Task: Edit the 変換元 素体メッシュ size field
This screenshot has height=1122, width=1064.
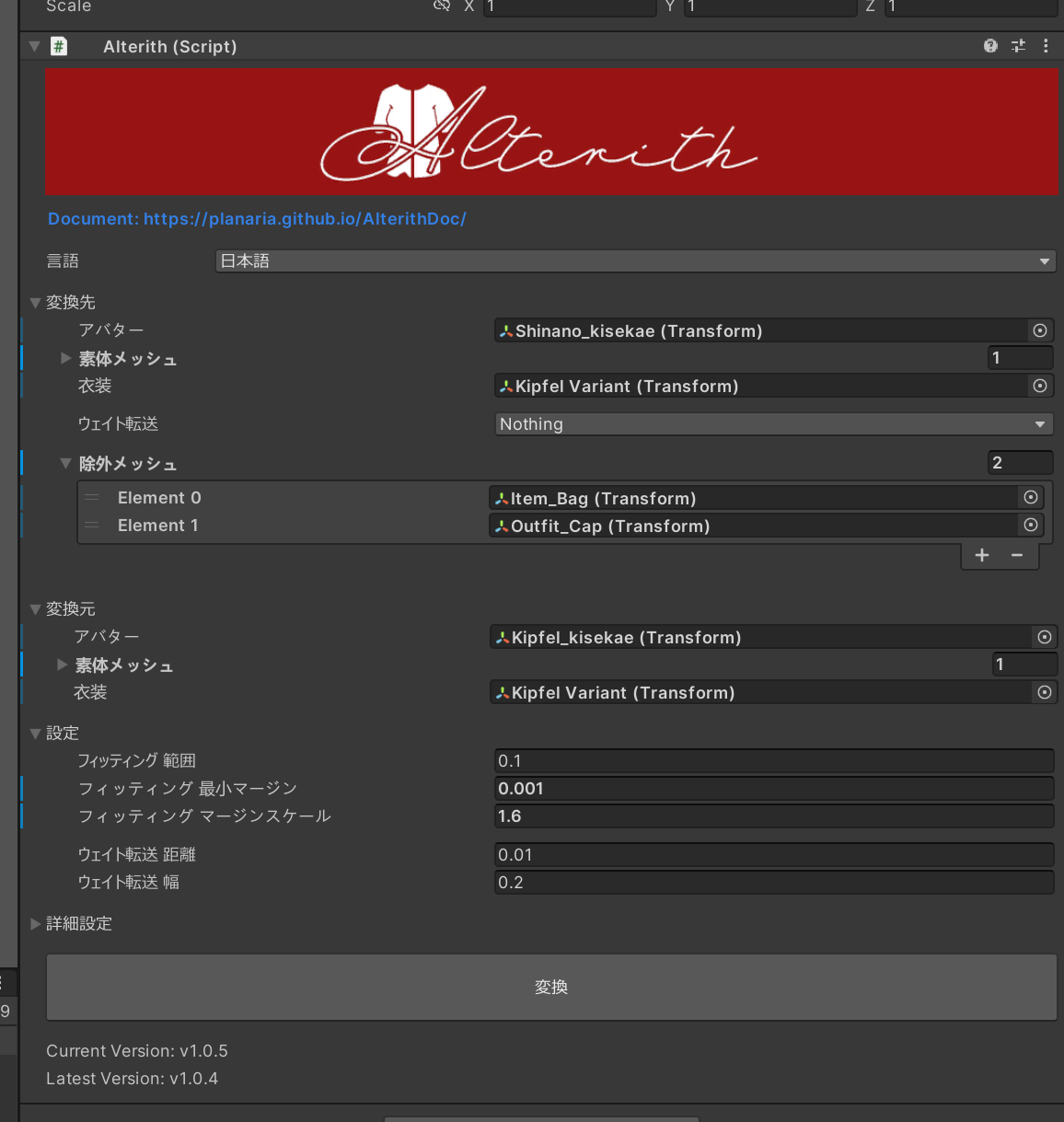Action: pyautogui.click(x=1024, y=665)
